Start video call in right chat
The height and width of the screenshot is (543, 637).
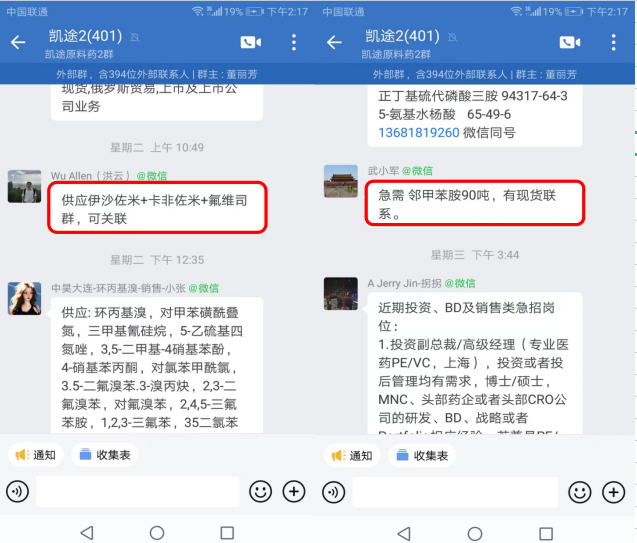[x=570, y=42]
